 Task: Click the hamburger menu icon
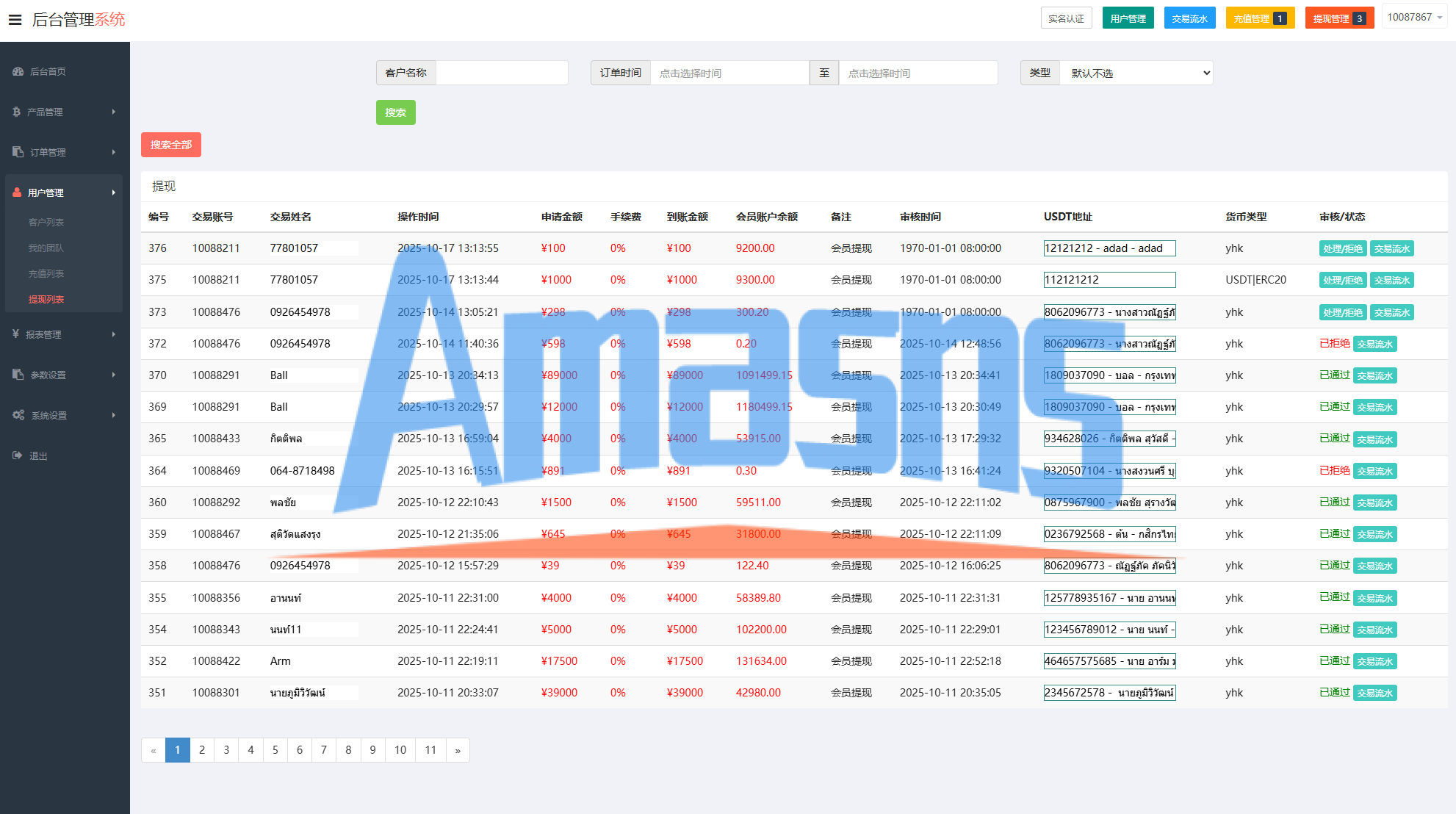click(x=15, y=20)
